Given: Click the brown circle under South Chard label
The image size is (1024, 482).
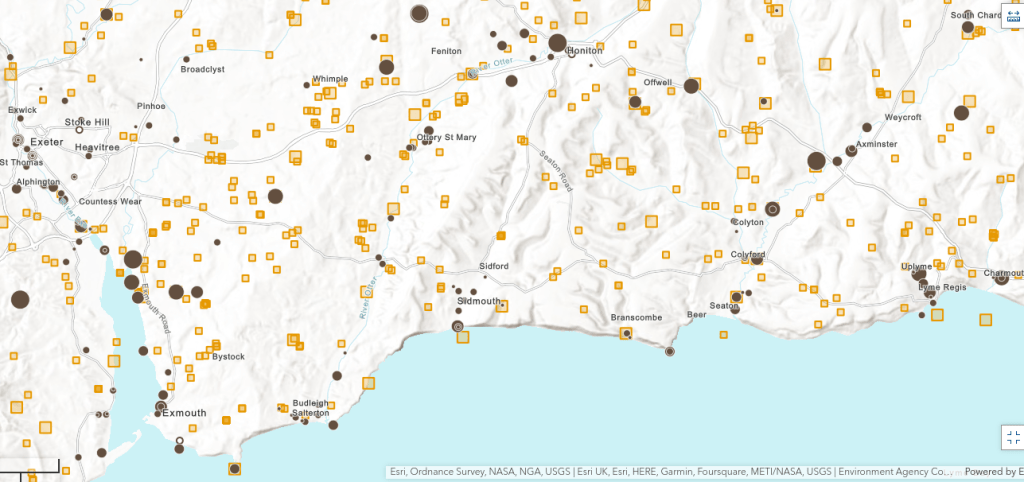Looking at the screenshot, I should [967, 28].
